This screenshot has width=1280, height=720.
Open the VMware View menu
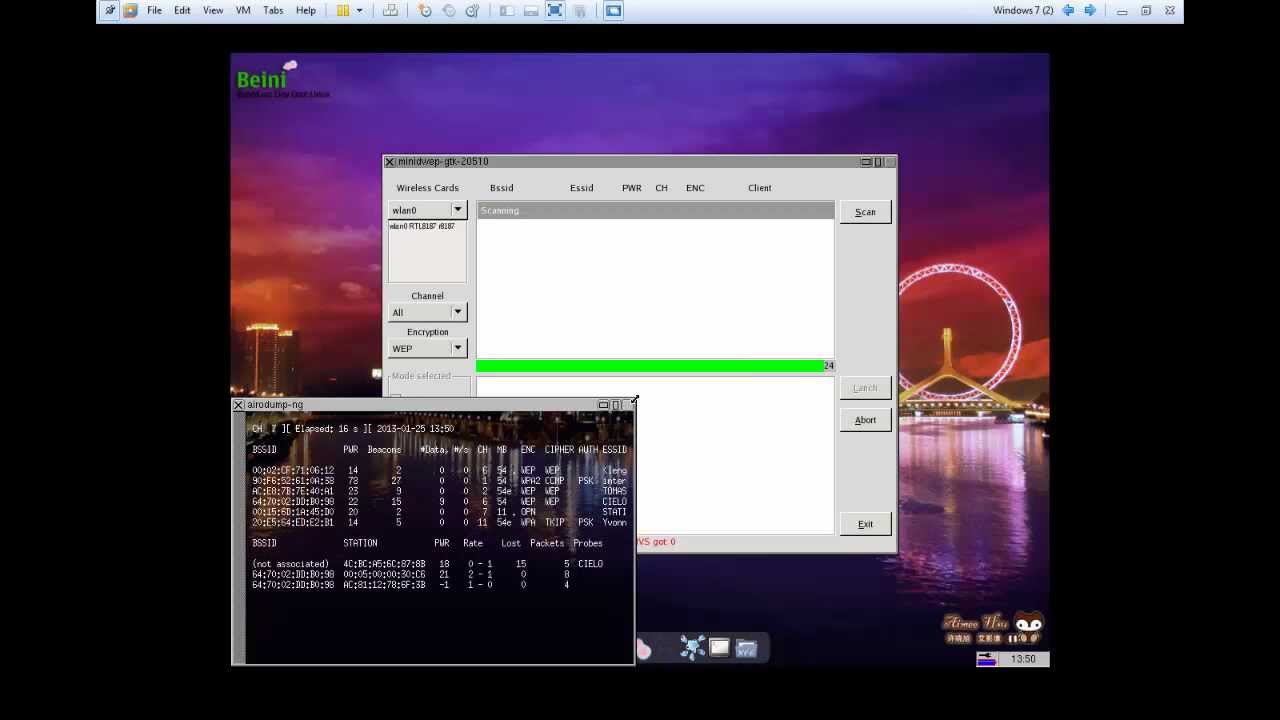(213, 10)
